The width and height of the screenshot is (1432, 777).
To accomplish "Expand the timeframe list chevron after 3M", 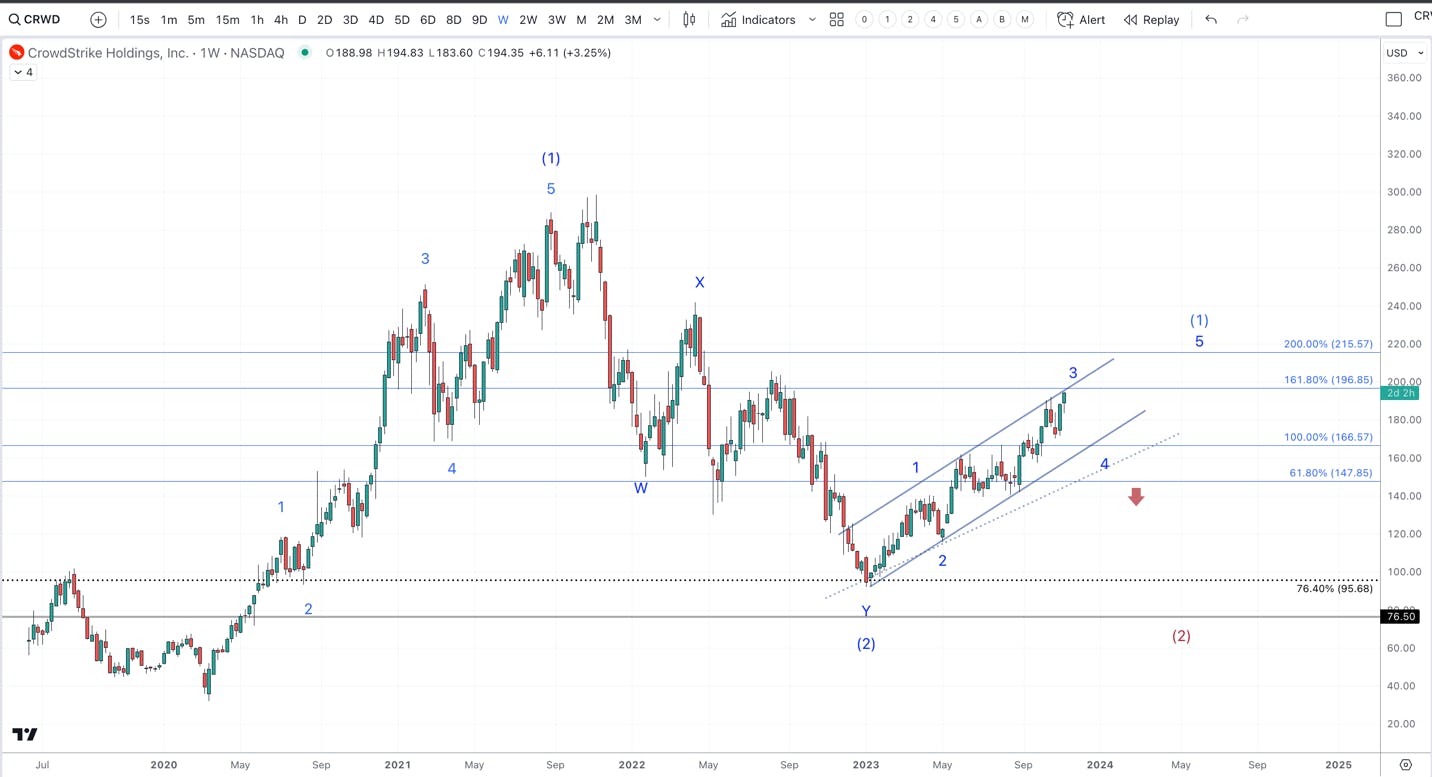I will 657,19.
